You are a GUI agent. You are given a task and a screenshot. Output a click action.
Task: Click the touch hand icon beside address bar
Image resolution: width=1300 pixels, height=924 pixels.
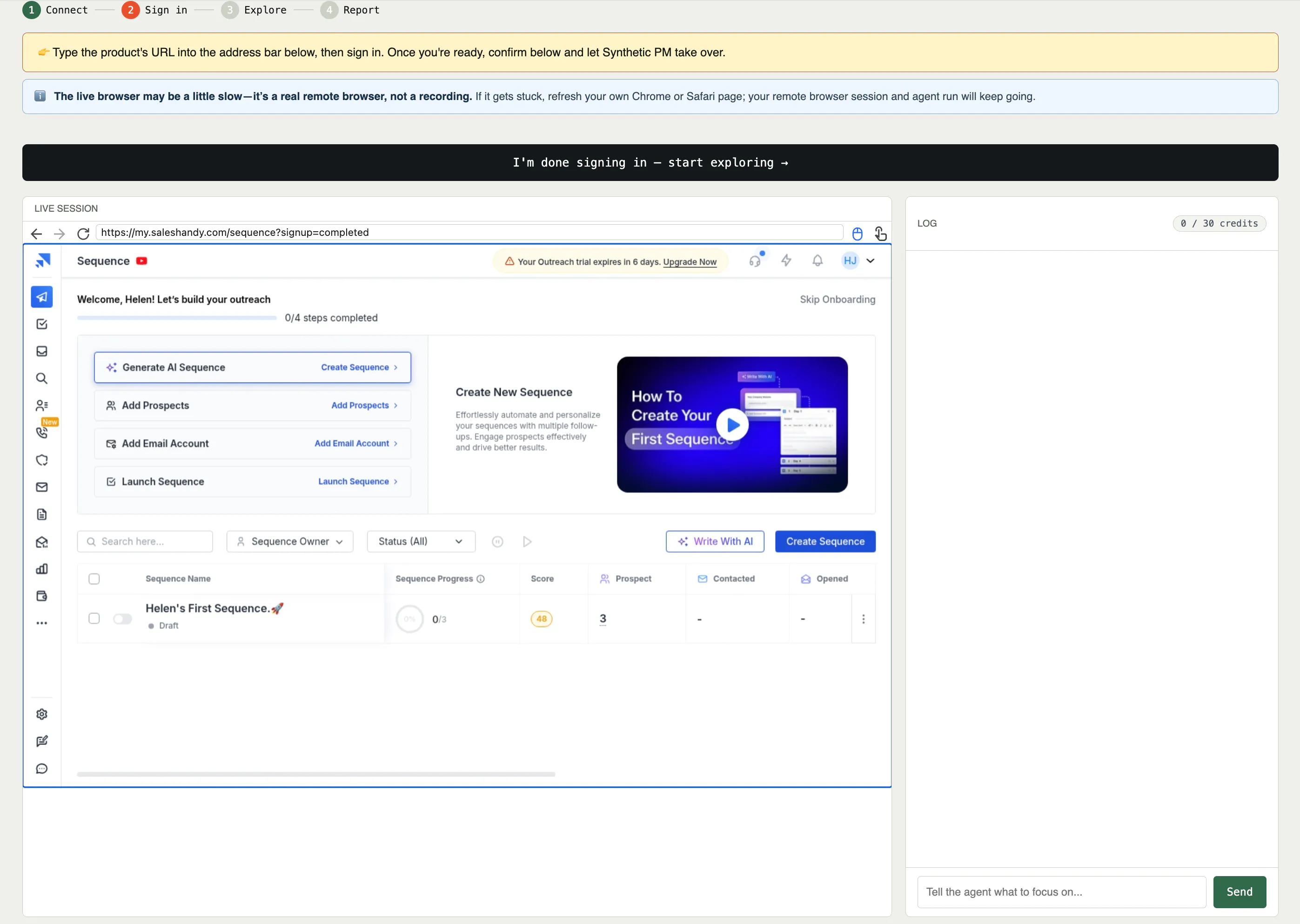click(880, 233)
